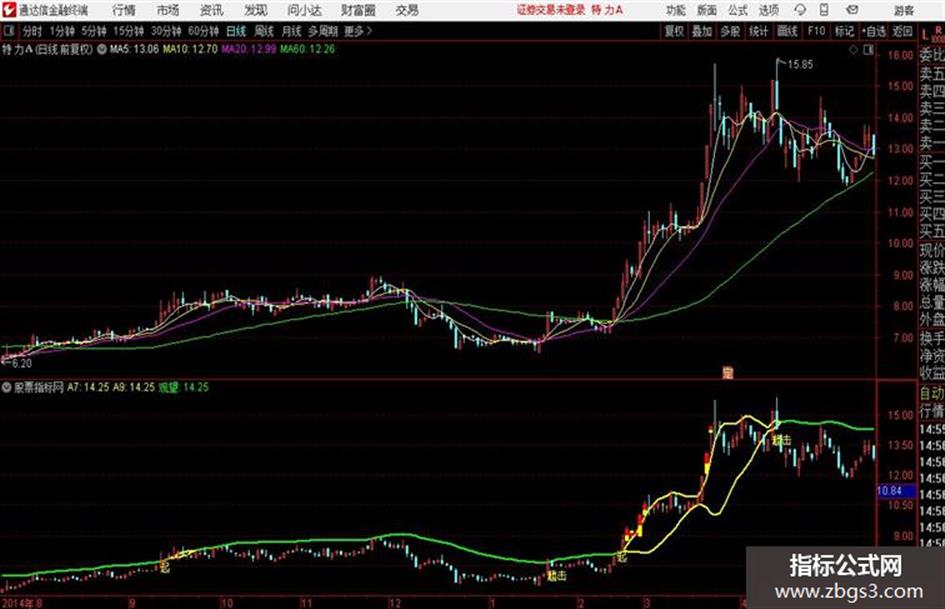This screenshot has height=609, width=945.
Task: Switch to 30分钟 period tab
Action: (x=166, y=31)
